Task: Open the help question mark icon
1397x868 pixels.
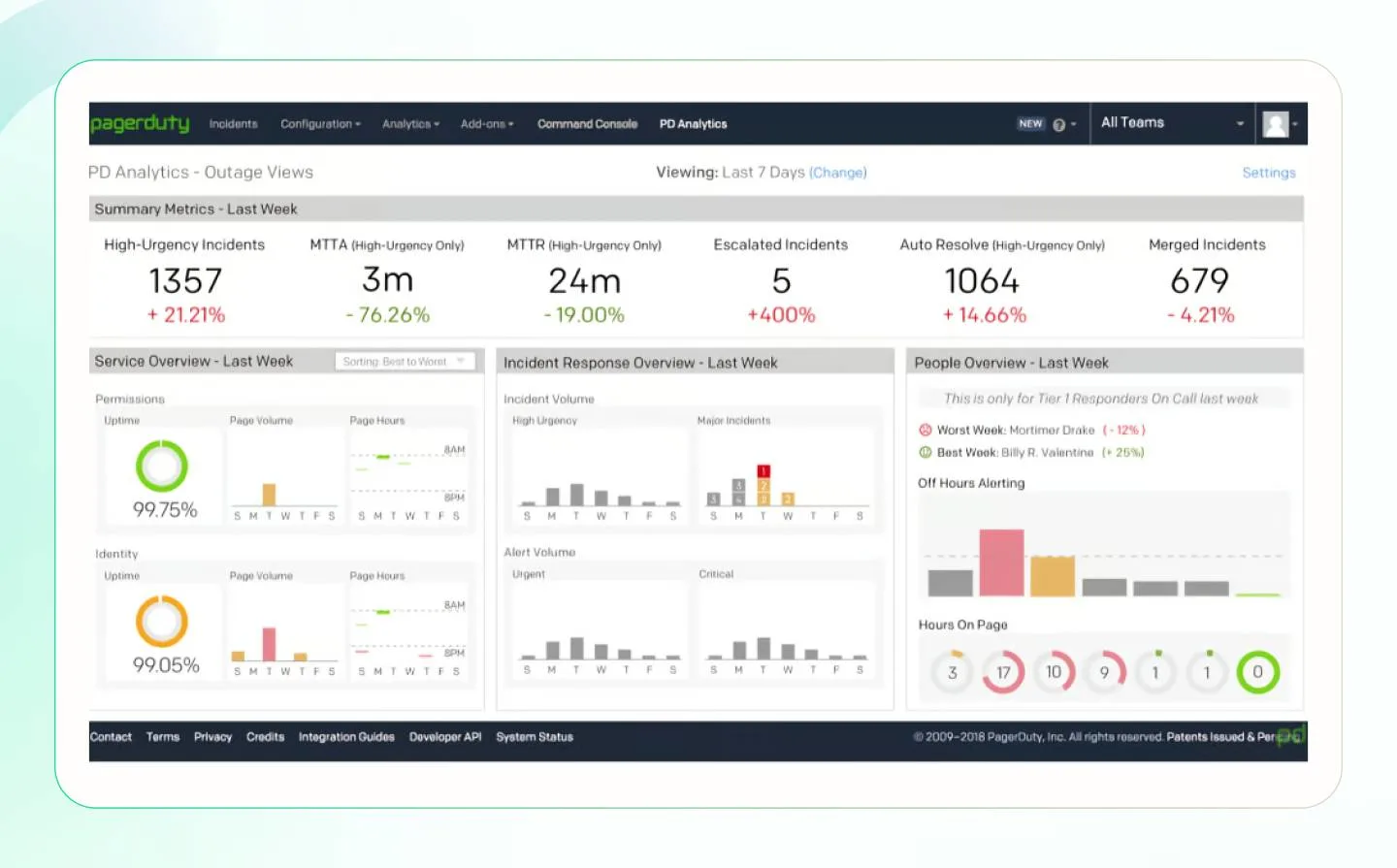Action: tap(1059, 123)
